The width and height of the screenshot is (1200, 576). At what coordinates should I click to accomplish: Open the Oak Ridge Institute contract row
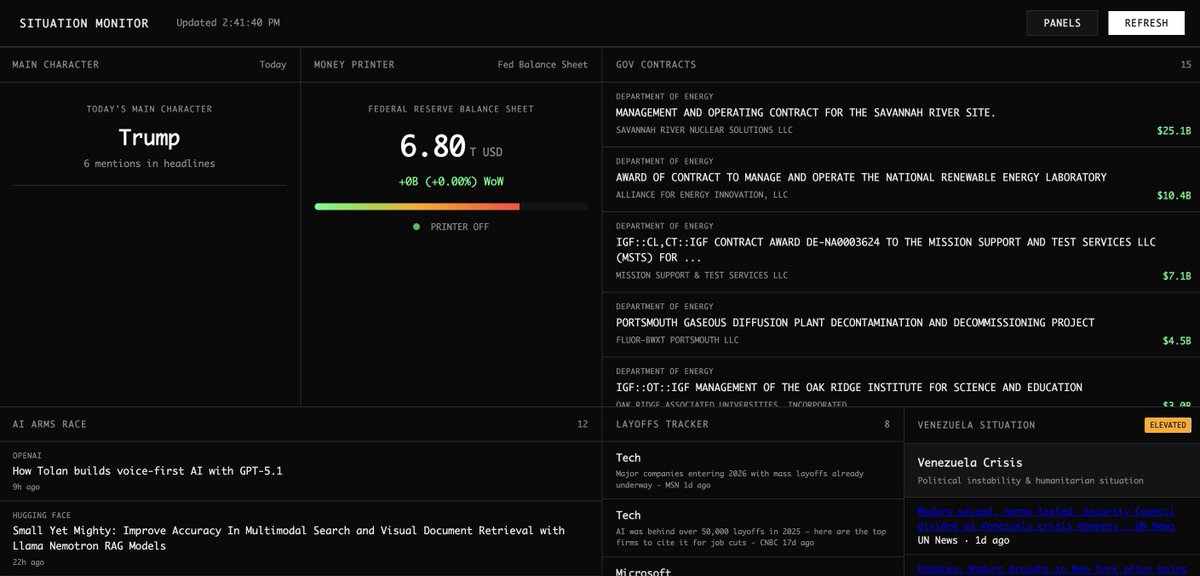[902, 382]
